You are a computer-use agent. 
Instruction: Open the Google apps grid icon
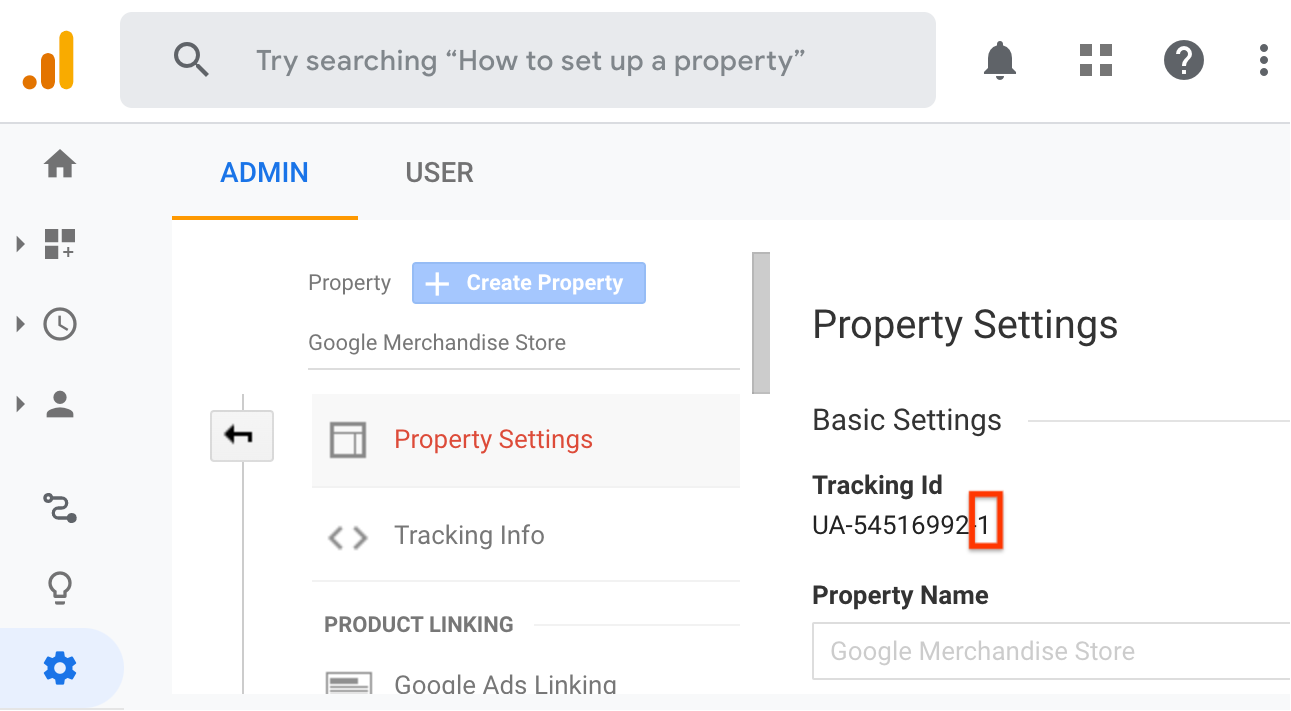tap(1095, 60)
